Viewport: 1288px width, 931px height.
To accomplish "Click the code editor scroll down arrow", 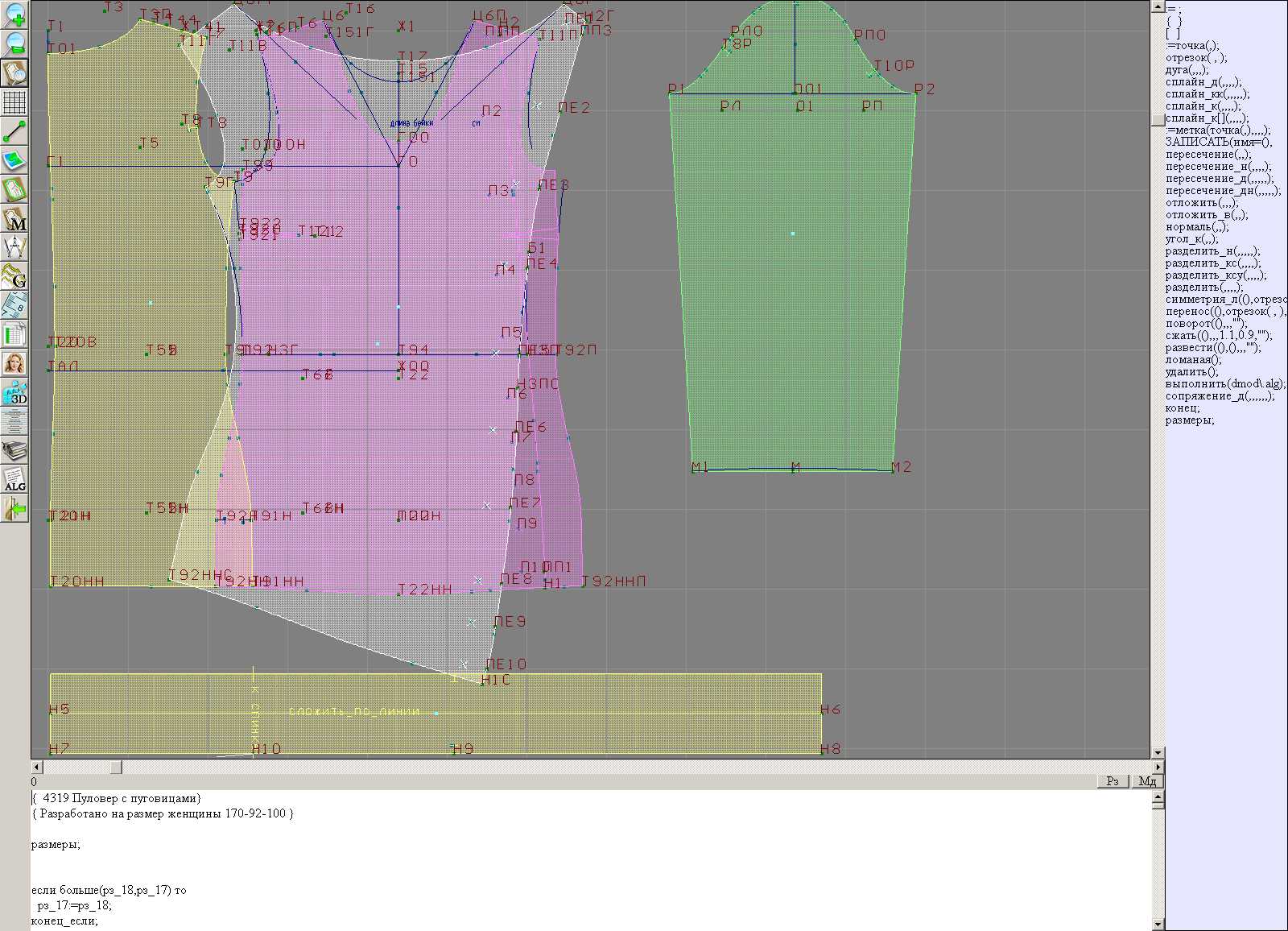I will click(x=1158, y=924).
